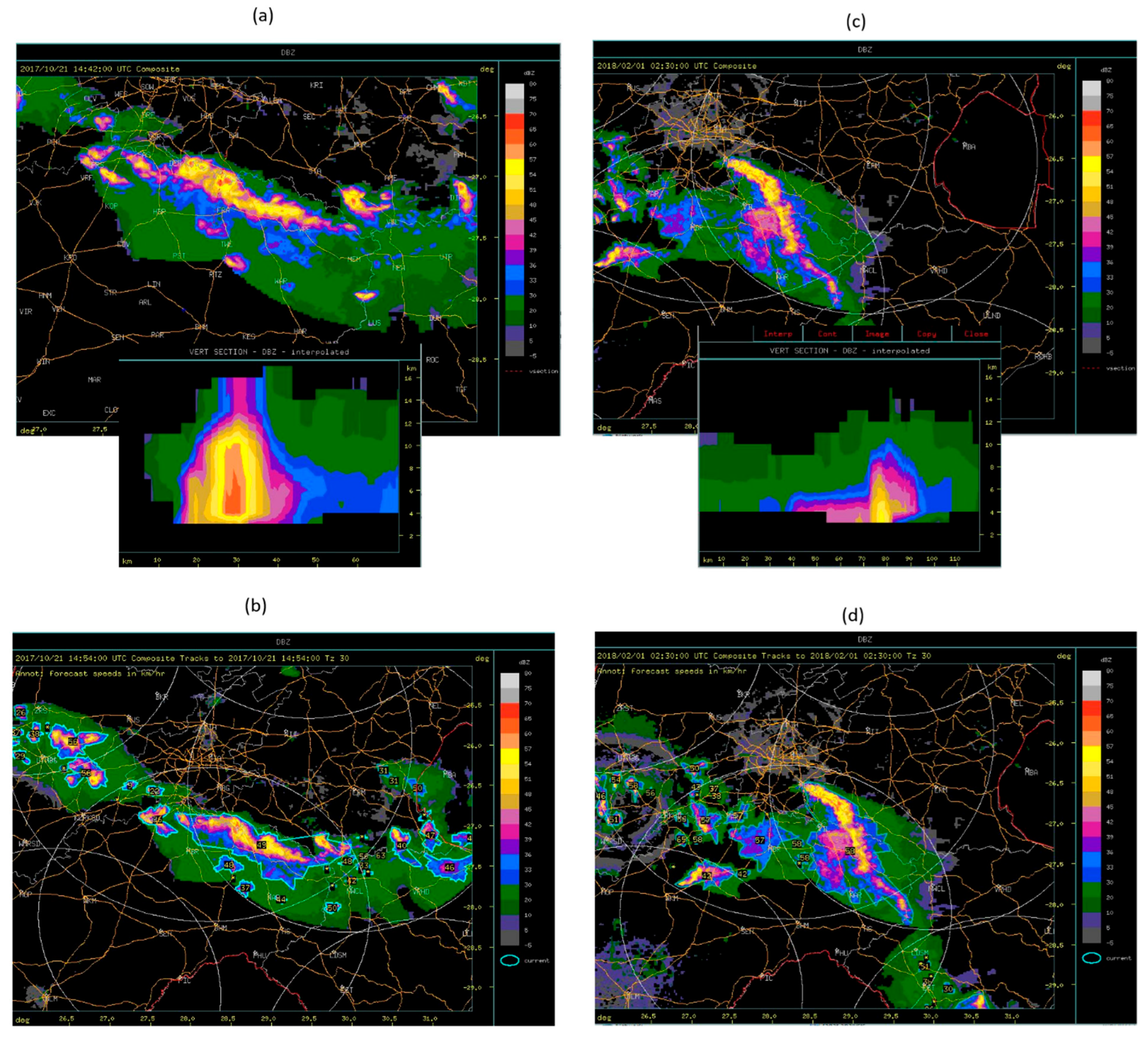The width and height of the screenshot is (1148, 1040).
Task: Click VERT SECTION title in panel (a) inset
Action: 269,352
